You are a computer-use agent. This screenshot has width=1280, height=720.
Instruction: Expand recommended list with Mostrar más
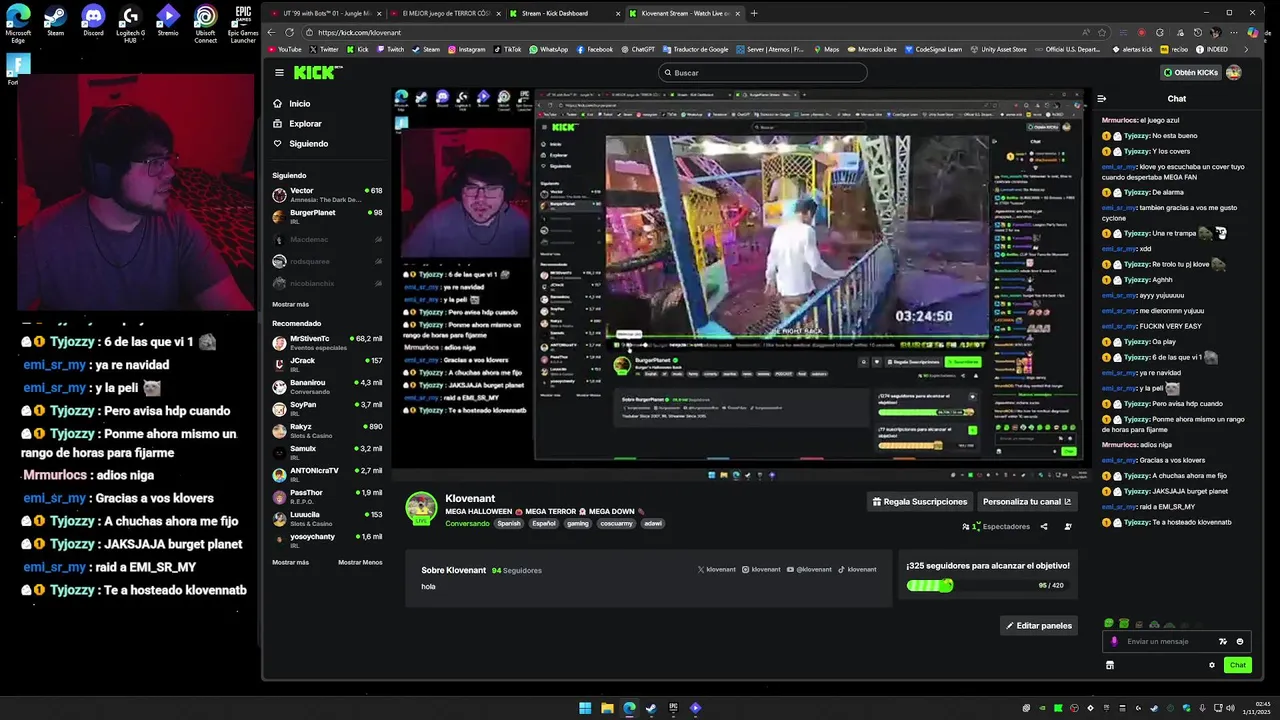290,562
